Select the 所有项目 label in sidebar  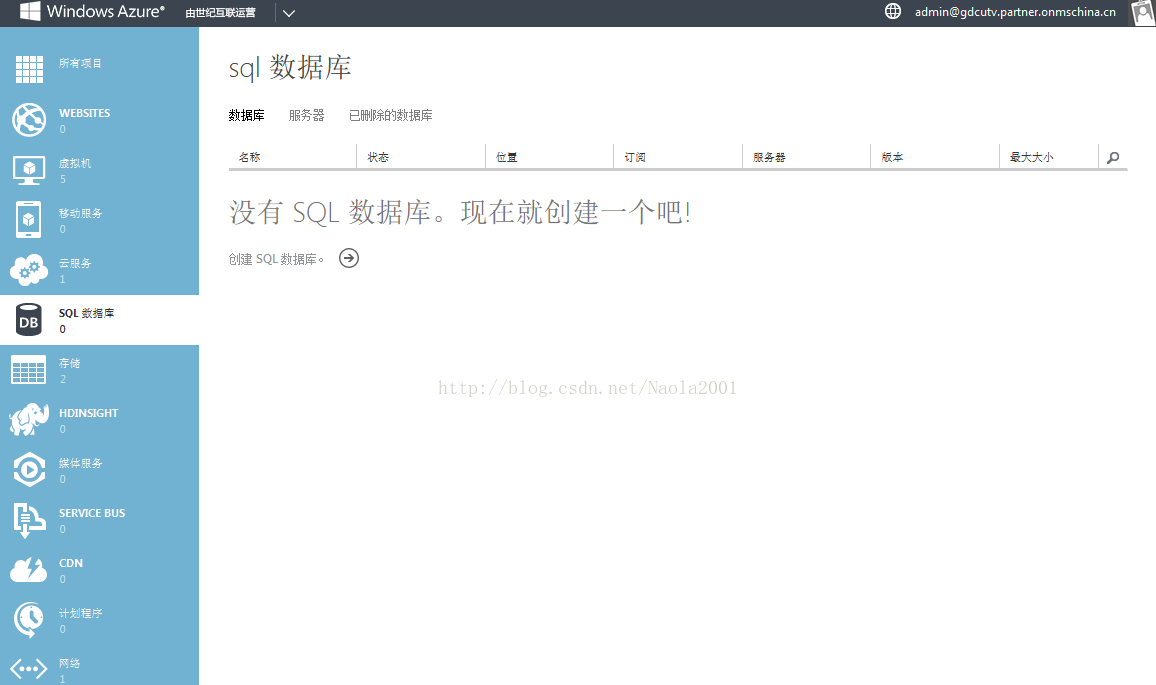pos(80,63)
